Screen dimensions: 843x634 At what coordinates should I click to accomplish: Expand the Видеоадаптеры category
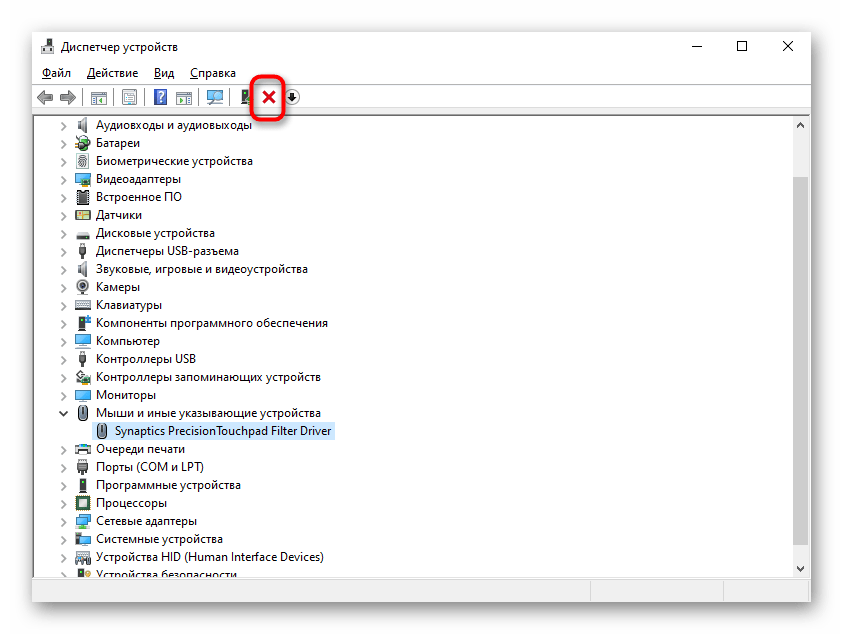63,178
